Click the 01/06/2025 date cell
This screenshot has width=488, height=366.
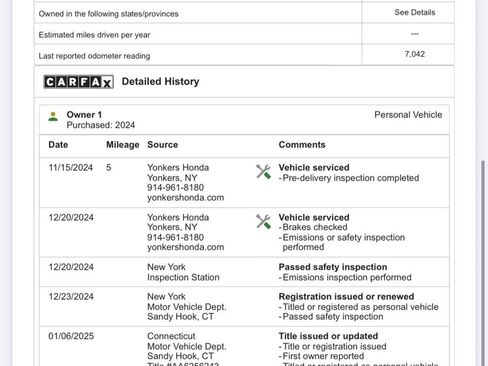[71, 336]
